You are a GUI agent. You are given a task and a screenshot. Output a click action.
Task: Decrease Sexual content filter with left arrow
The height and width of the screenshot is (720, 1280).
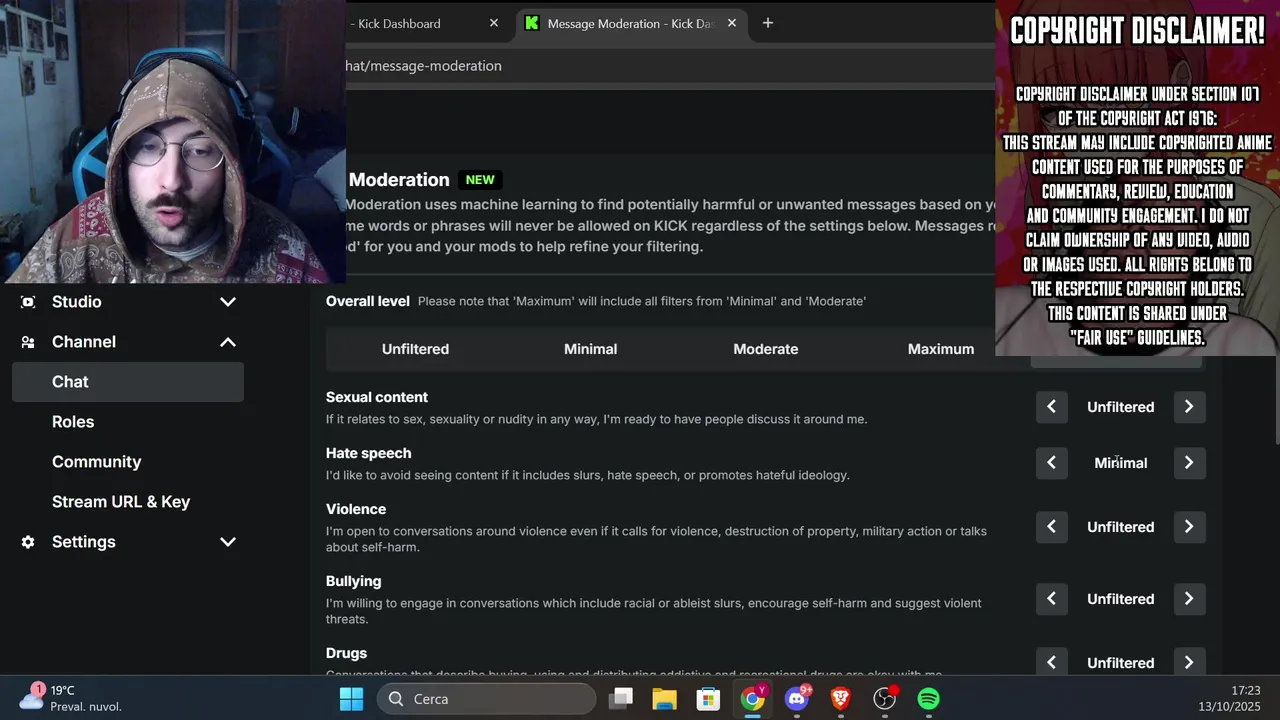point(1051,407)
